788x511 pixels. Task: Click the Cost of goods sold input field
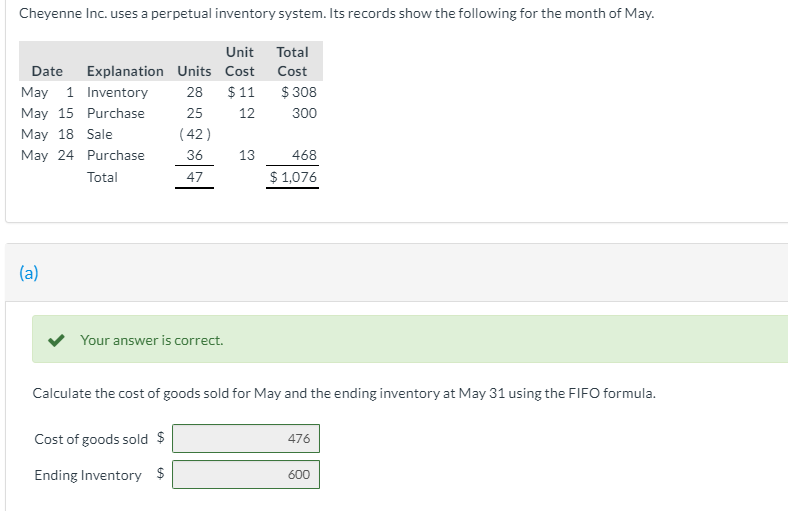(x=246, y=439)
